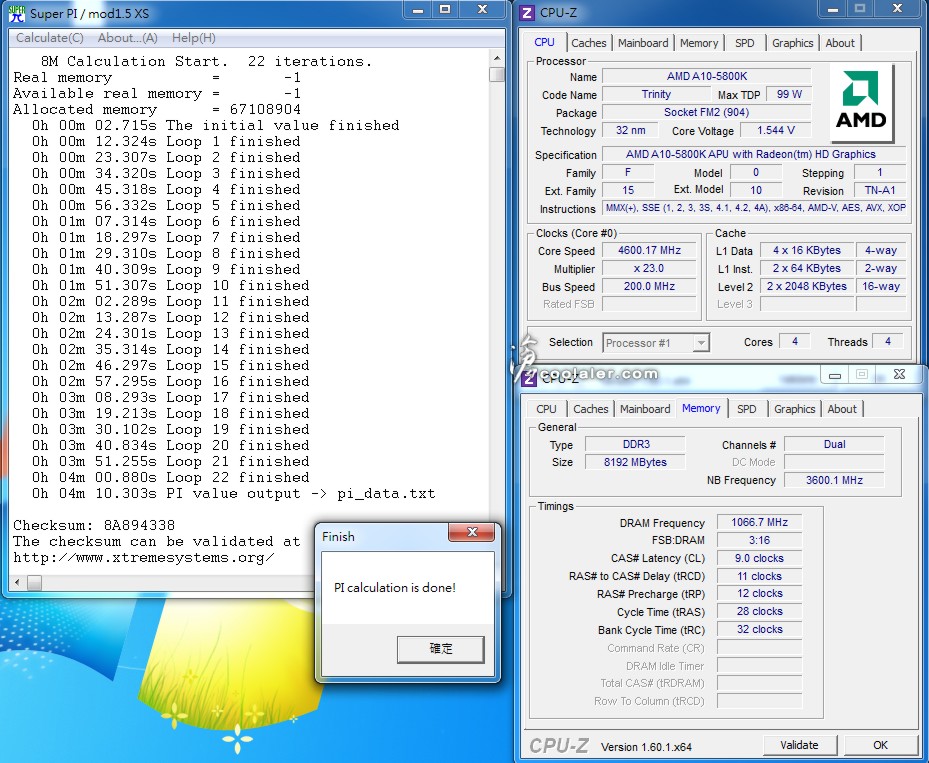
Task: Select the CPU tab in upper CPU-Z window
Action: pyautogui.click(x=544, y=42)
